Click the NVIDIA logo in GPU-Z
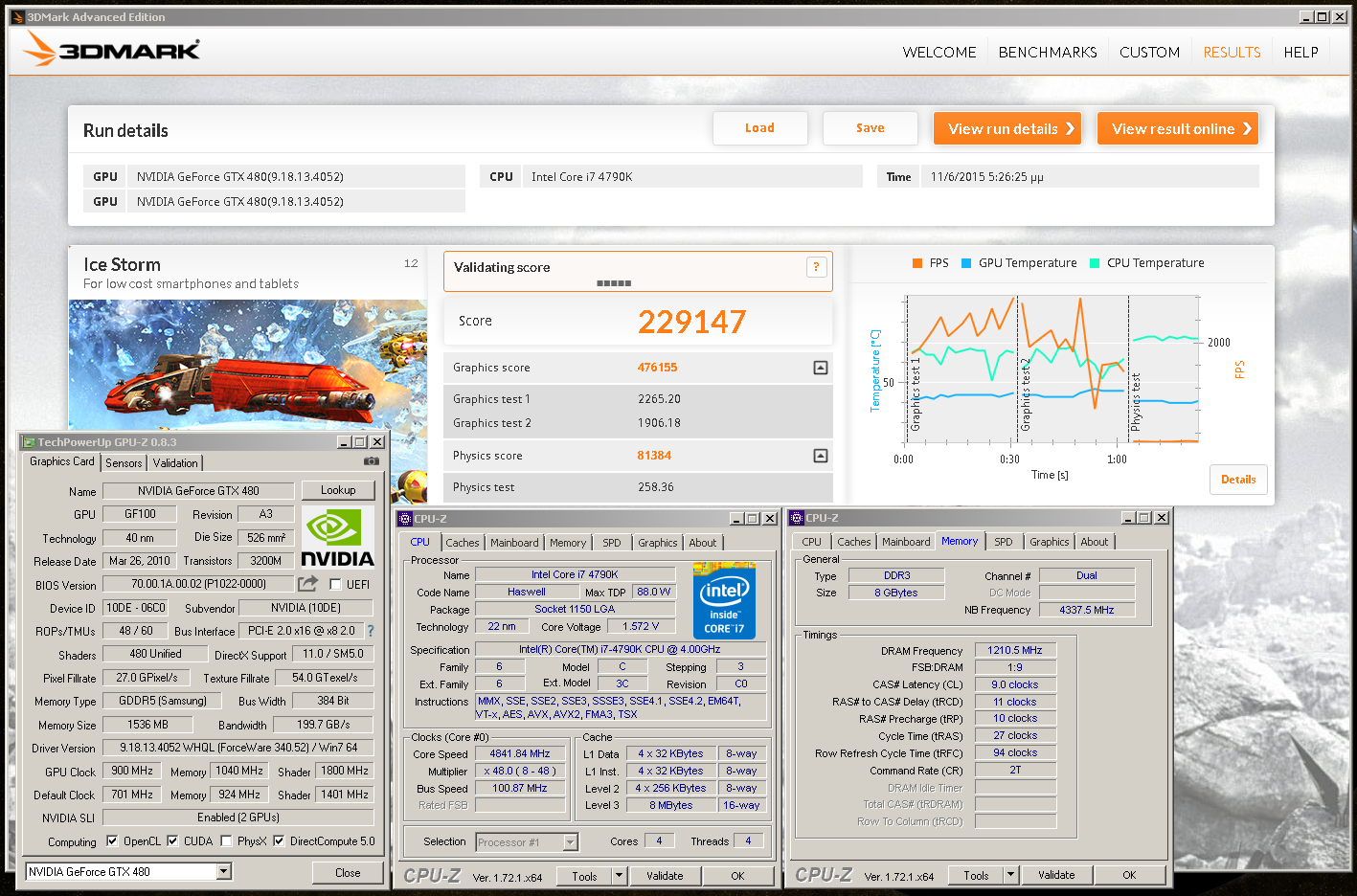This screenshot has height=896, width=1357. click(x=338, y=537)
